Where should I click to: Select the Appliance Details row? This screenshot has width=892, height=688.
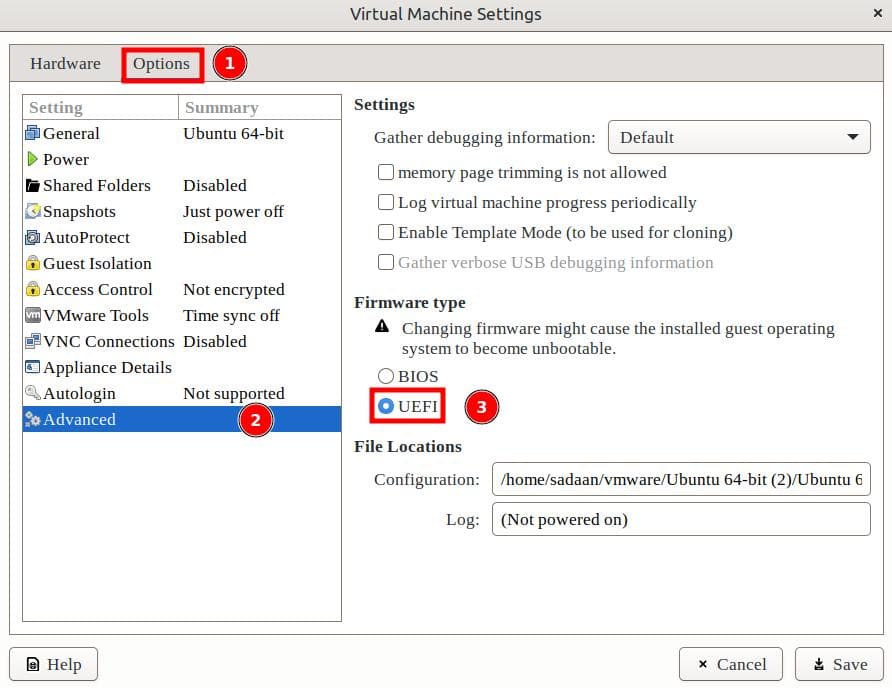(x=182, y=368)
